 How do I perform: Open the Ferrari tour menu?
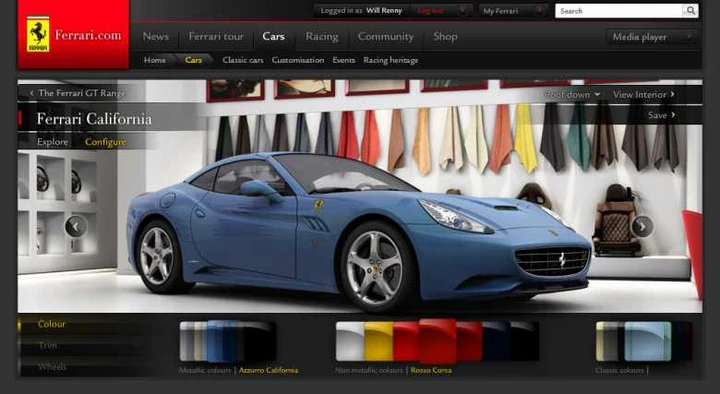pyautogui.click(x=216, y=37)
